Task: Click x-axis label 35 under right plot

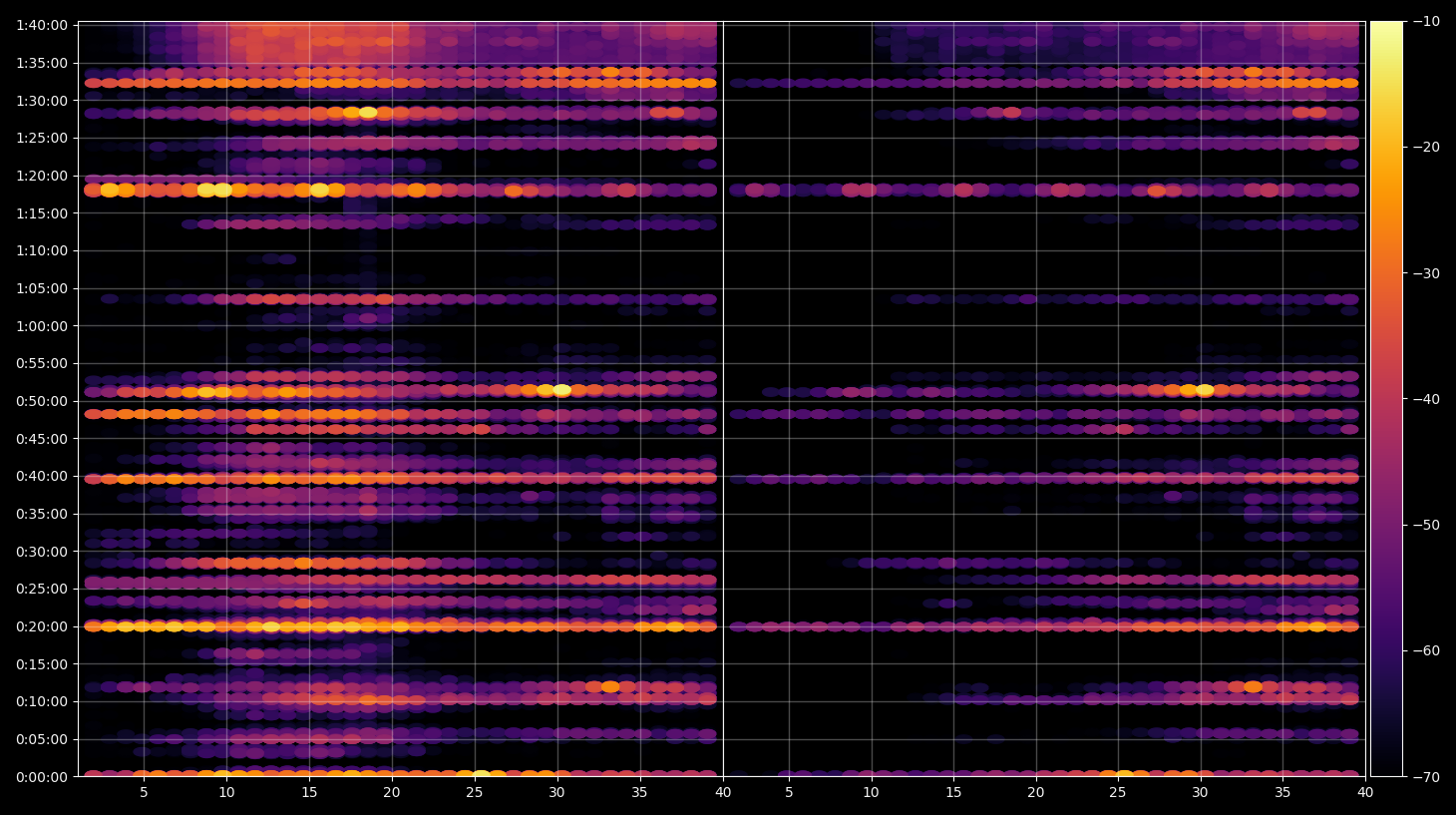Action: (1282, 793)
